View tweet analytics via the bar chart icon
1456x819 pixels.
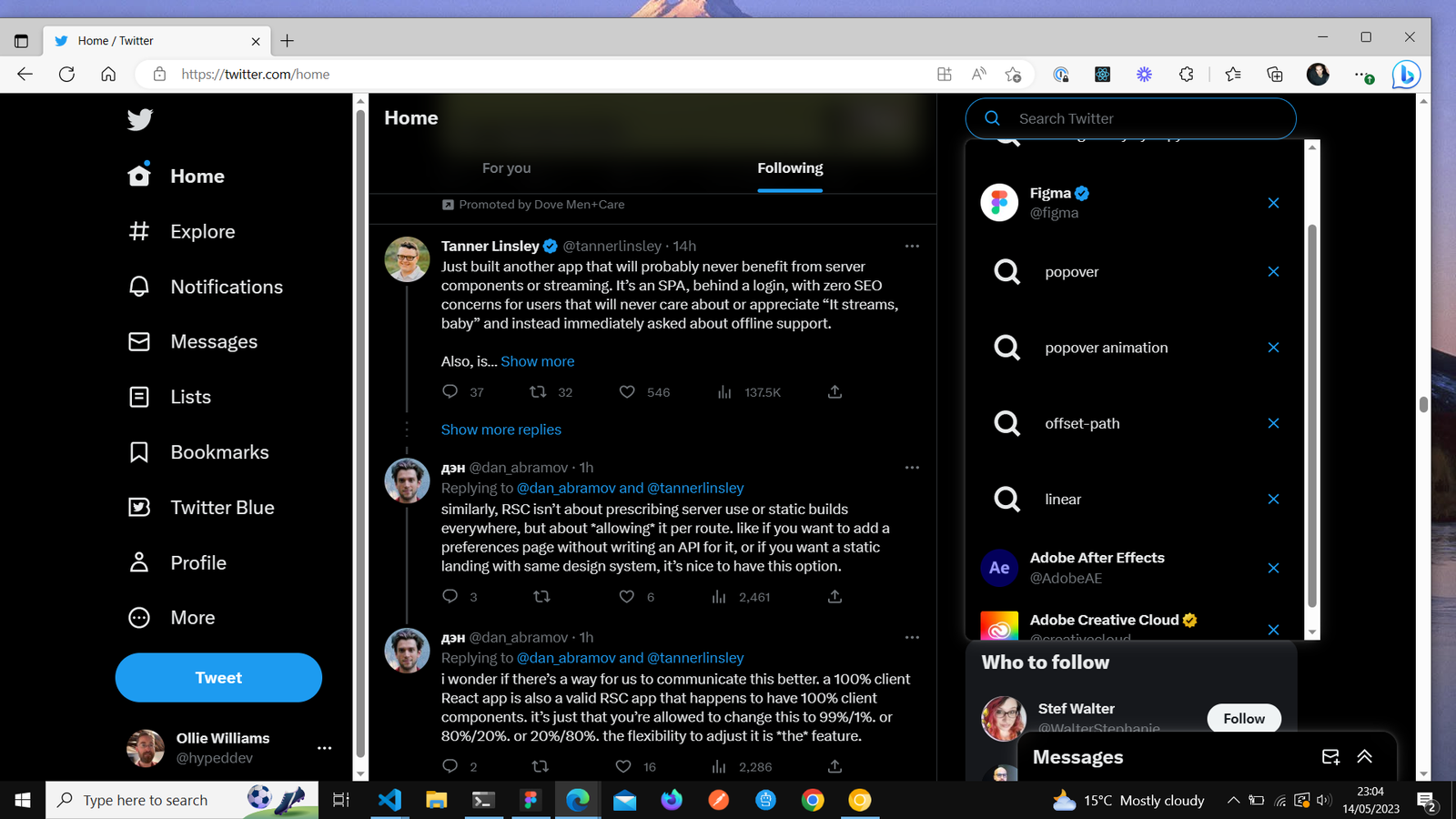click(723, 391)
